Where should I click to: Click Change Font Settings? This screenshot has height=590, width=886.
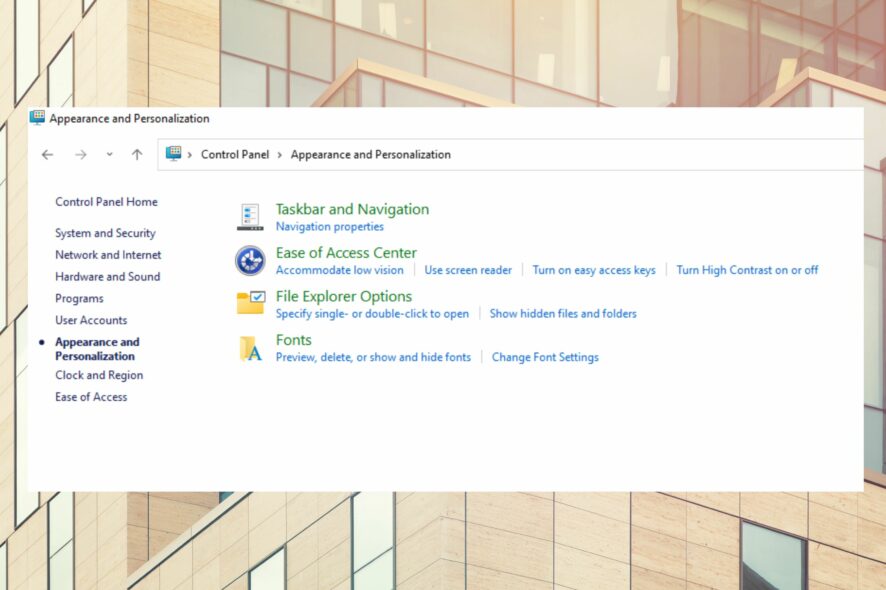coord(545,357)
